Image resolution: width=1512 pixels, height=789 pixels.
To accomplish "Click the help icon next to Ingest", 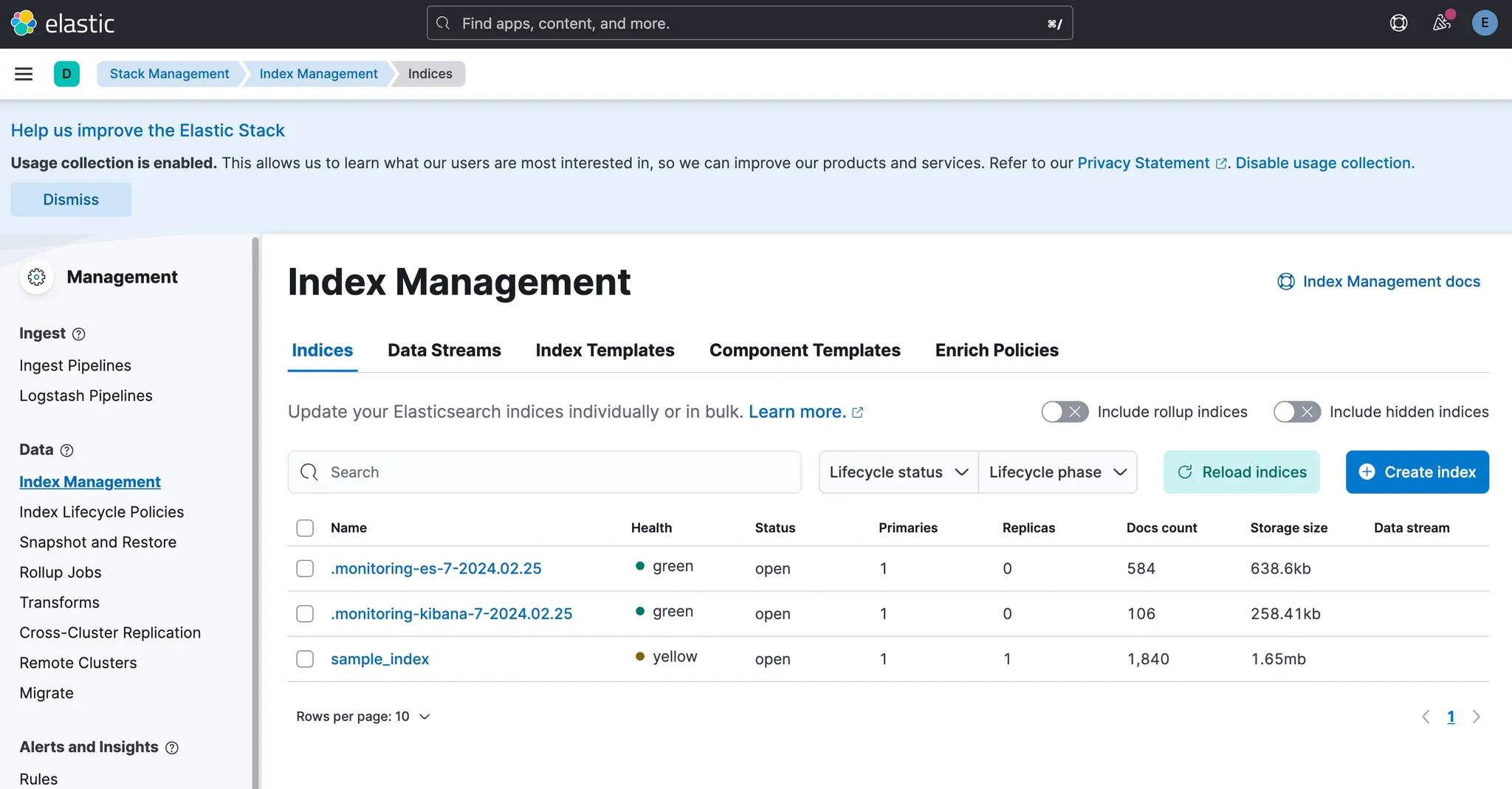I will click(79, 334).
